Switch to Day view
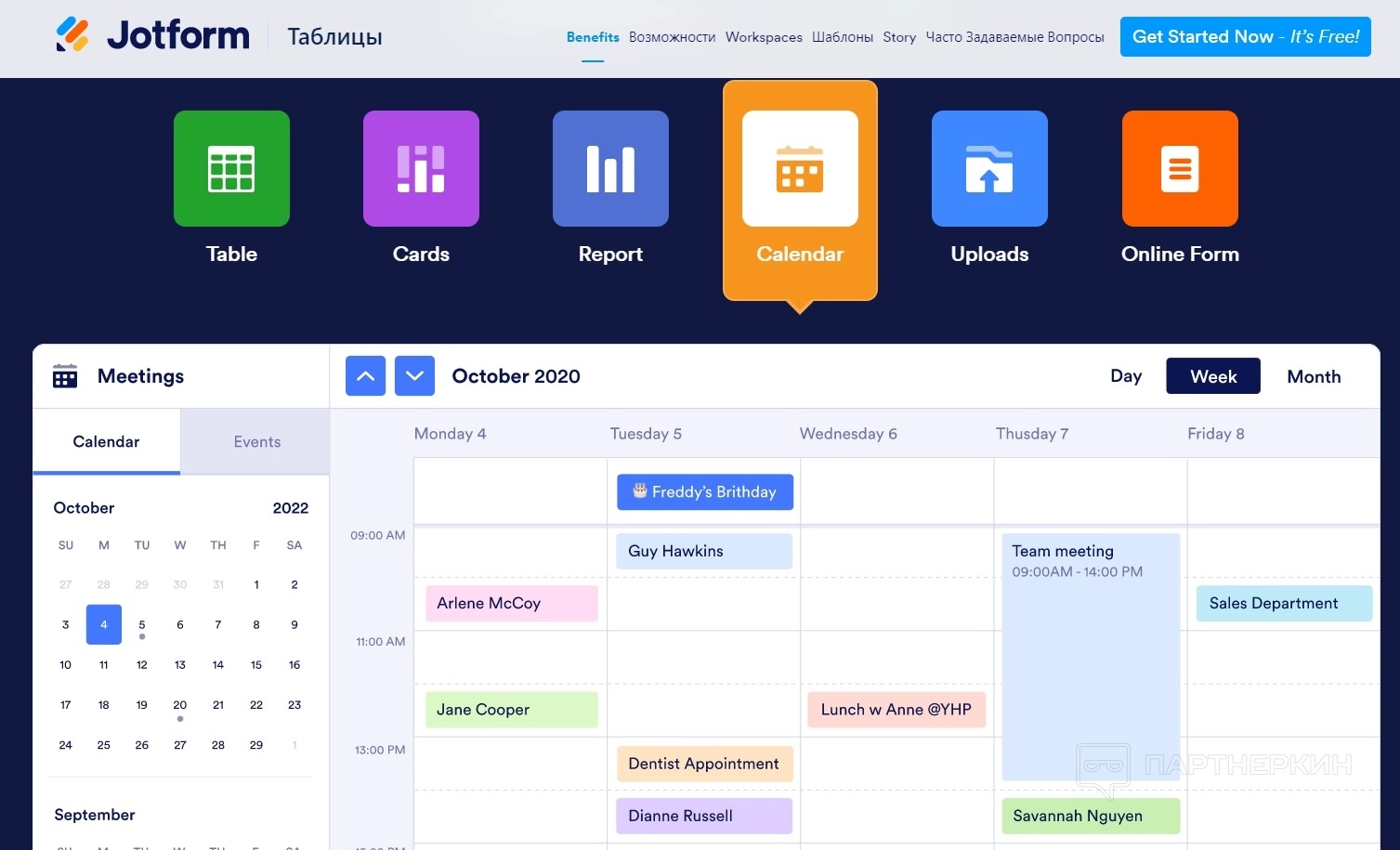Screen dimensions: 1400x850 pos(1126,376)
